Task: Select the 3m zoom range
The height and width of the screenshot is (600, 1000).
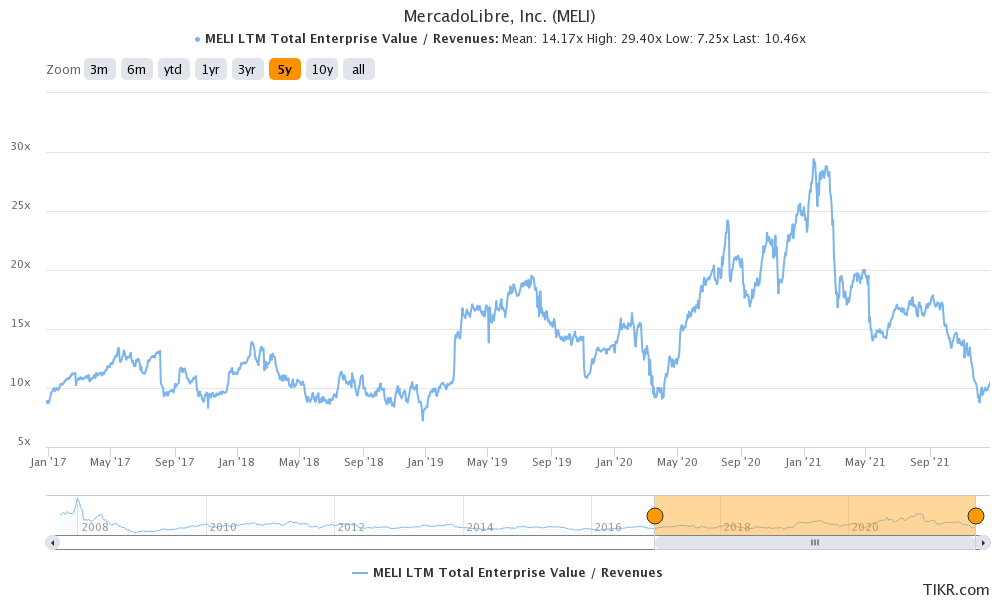Action: [98, 69]
